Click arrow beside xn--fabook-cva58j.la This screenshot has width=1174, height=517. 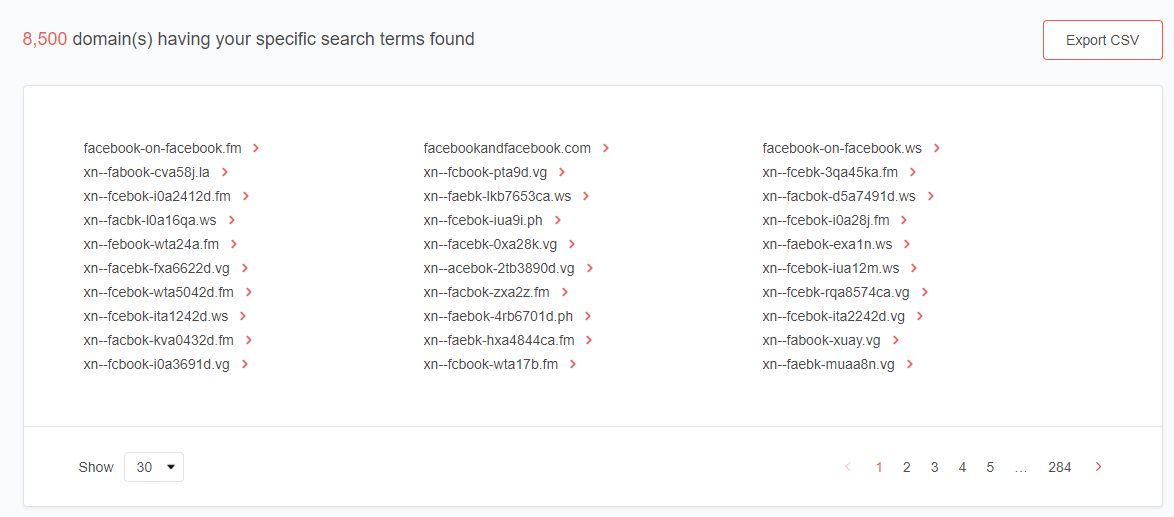(225, 172)
